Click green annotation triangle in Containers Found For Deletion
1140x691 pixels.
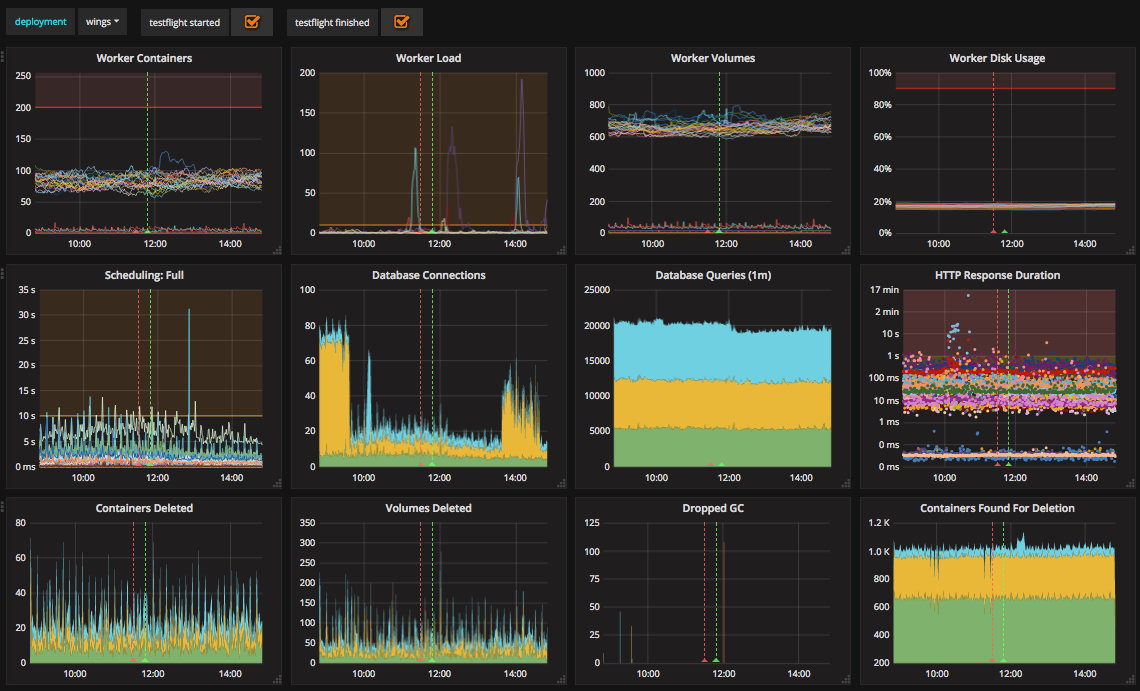point(1004,660)
